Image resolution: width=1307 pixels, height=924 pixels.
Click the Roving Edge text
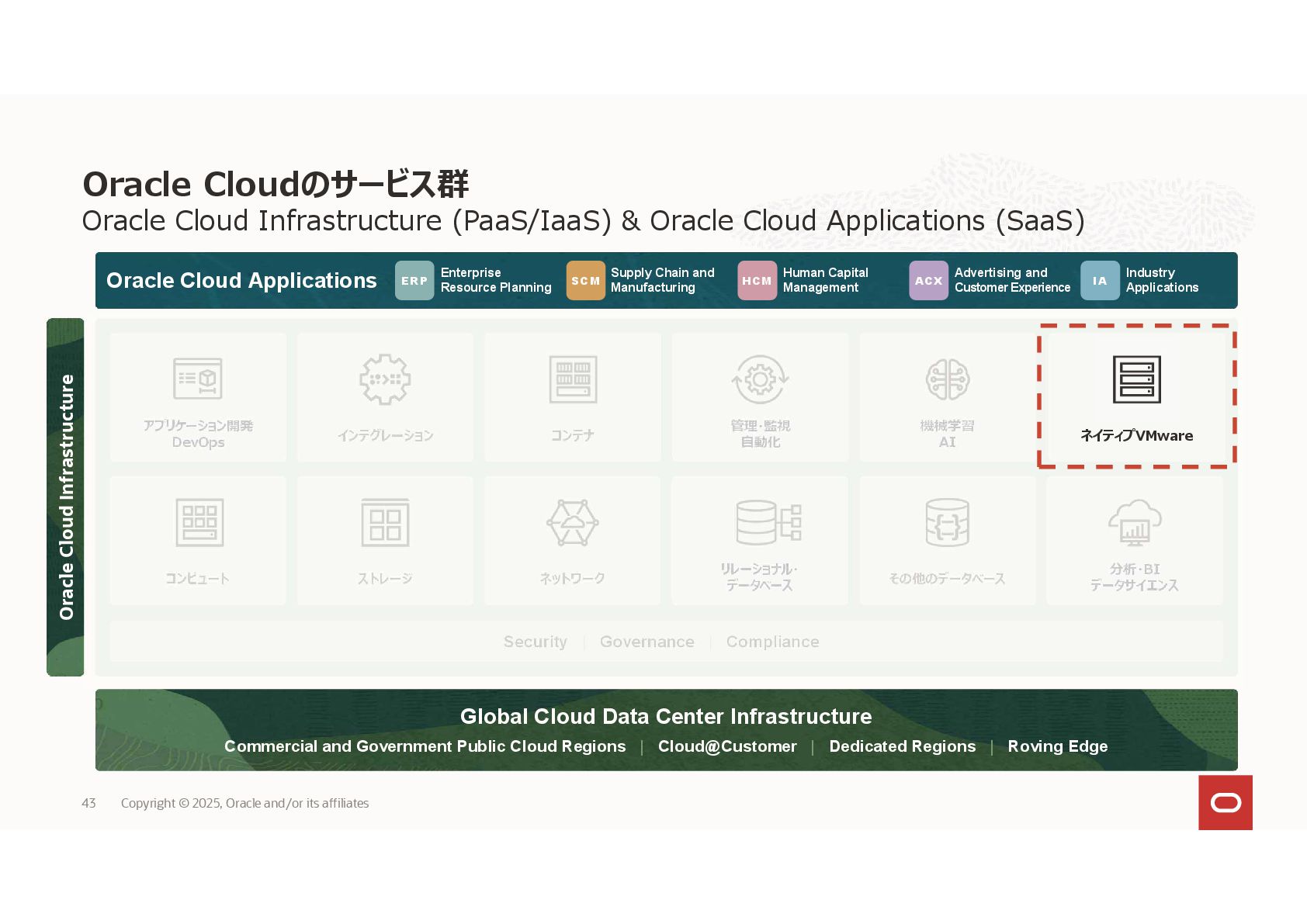coord(1058,746)
